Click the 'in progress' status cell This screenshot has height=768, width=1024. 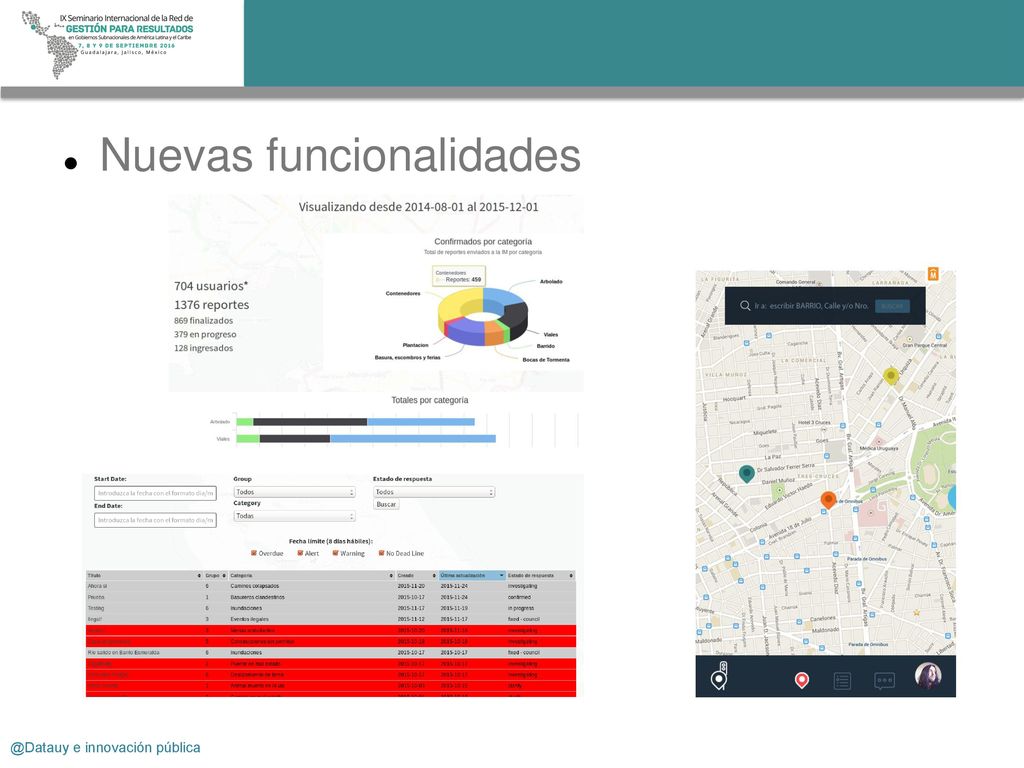[x=521, y=608]
